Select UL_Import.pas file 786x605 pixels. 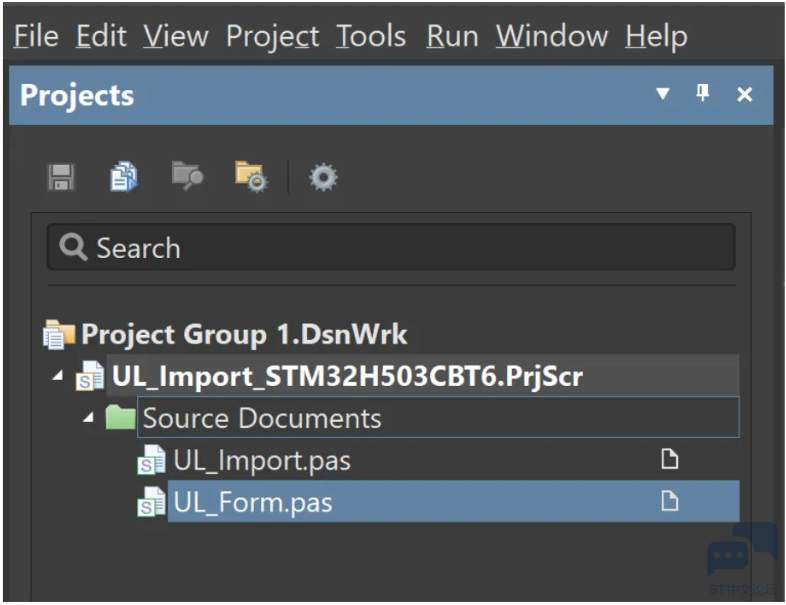(x=262, y=460)
